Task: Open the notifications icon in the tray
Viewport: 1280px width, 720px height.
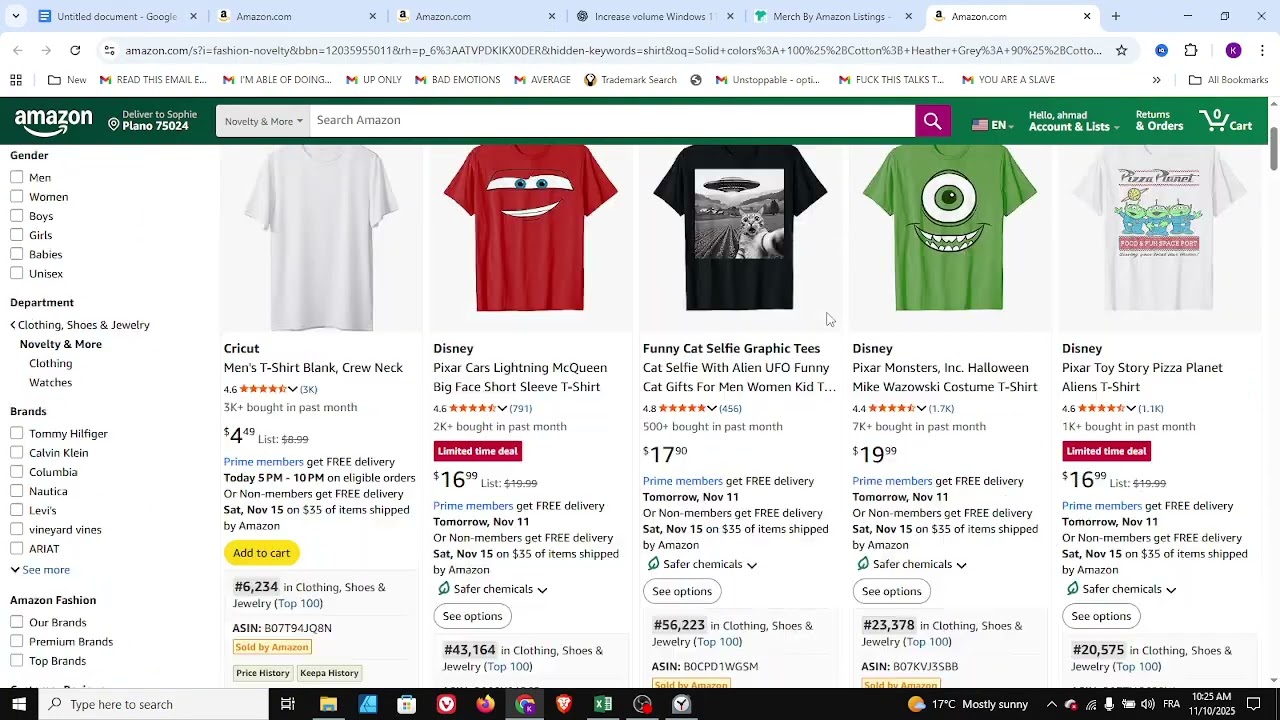Action: pos(1253,704)
